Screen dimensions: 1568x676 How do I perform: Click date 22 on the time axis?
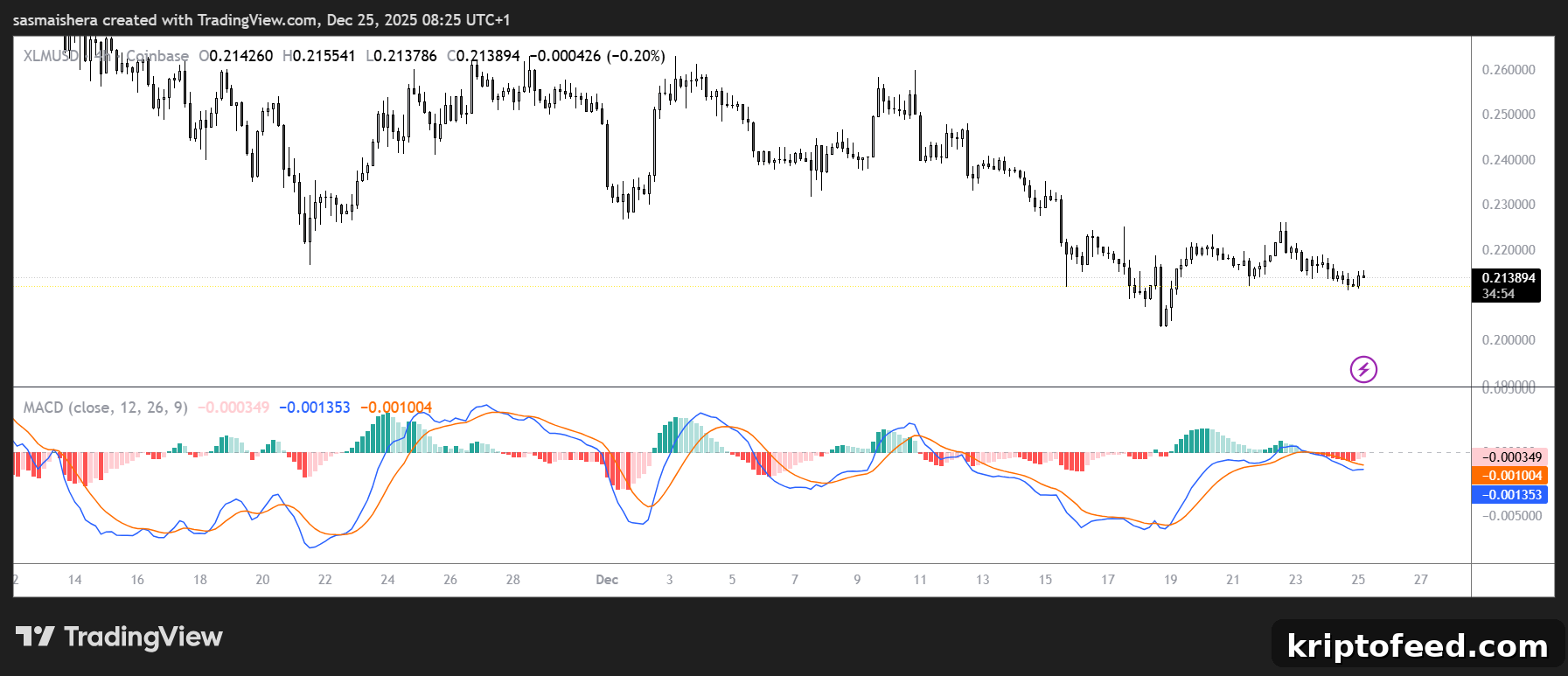pos(325,580)
